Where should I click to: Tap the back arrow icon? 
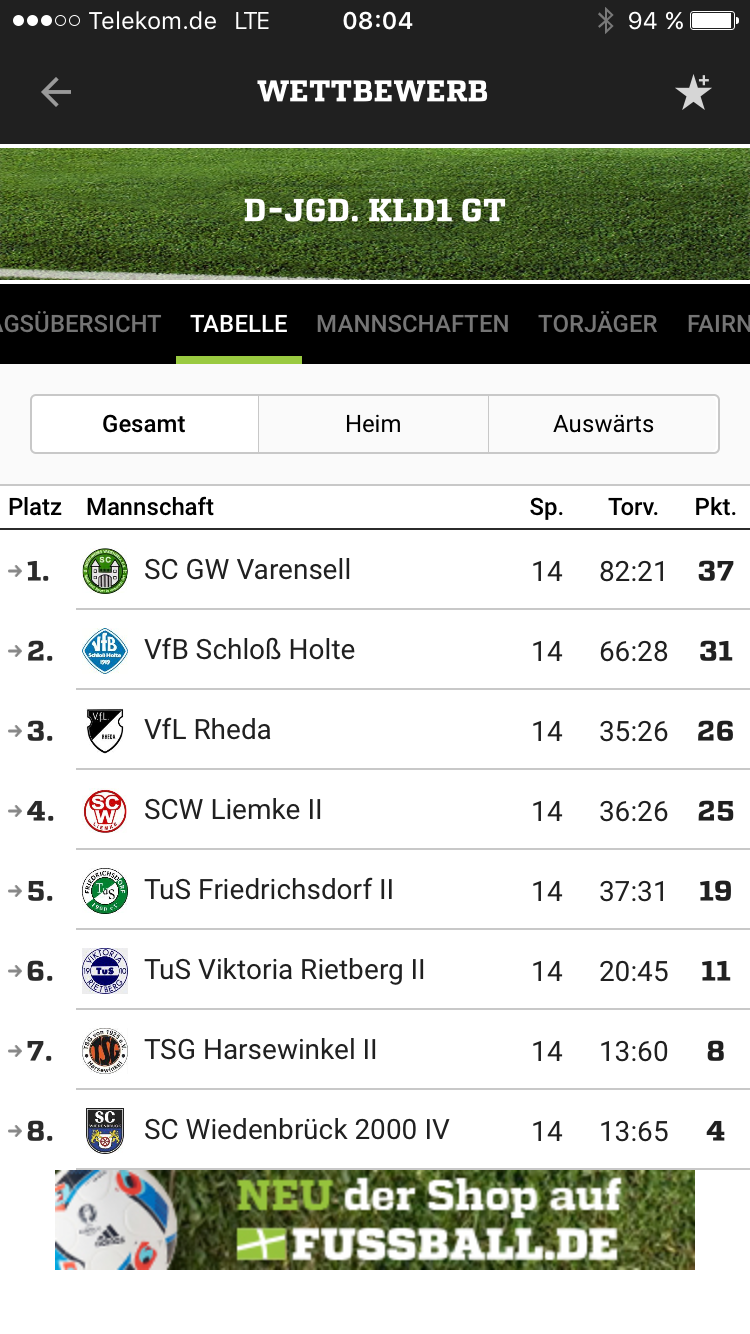click(56, 92)
